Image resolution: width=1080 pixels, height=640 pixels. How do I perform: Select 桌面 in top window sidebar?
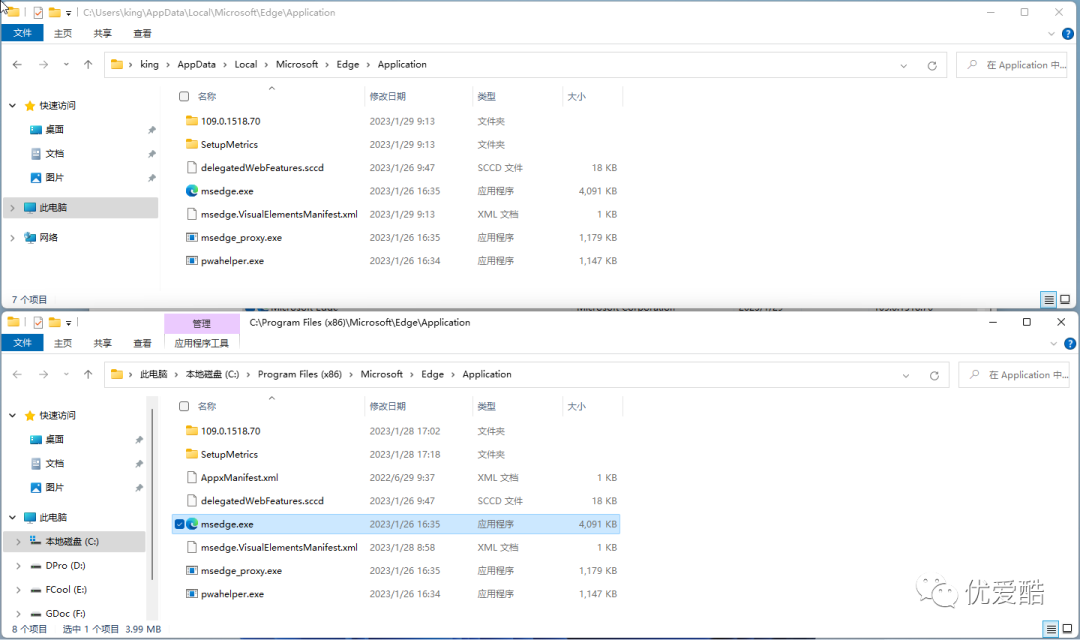(54, 130)
